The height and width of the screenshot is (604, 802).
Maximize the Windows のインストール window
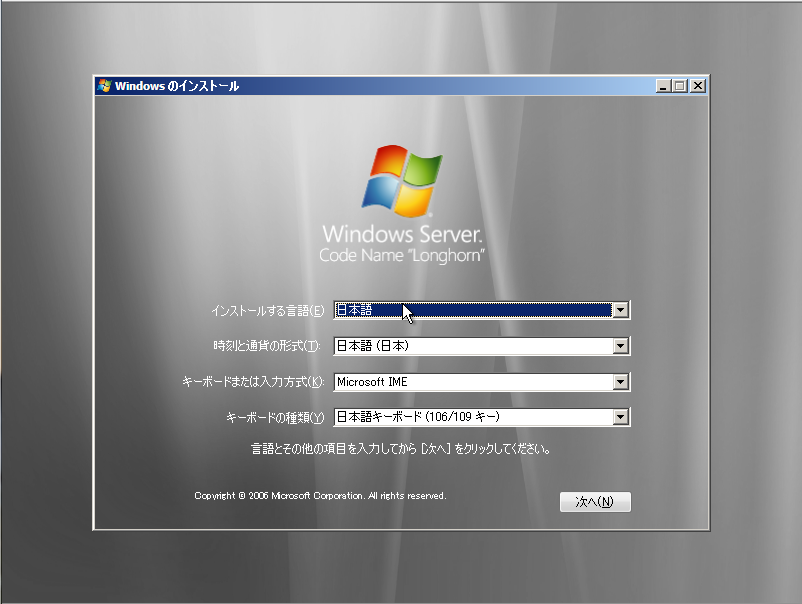point(680,86)
